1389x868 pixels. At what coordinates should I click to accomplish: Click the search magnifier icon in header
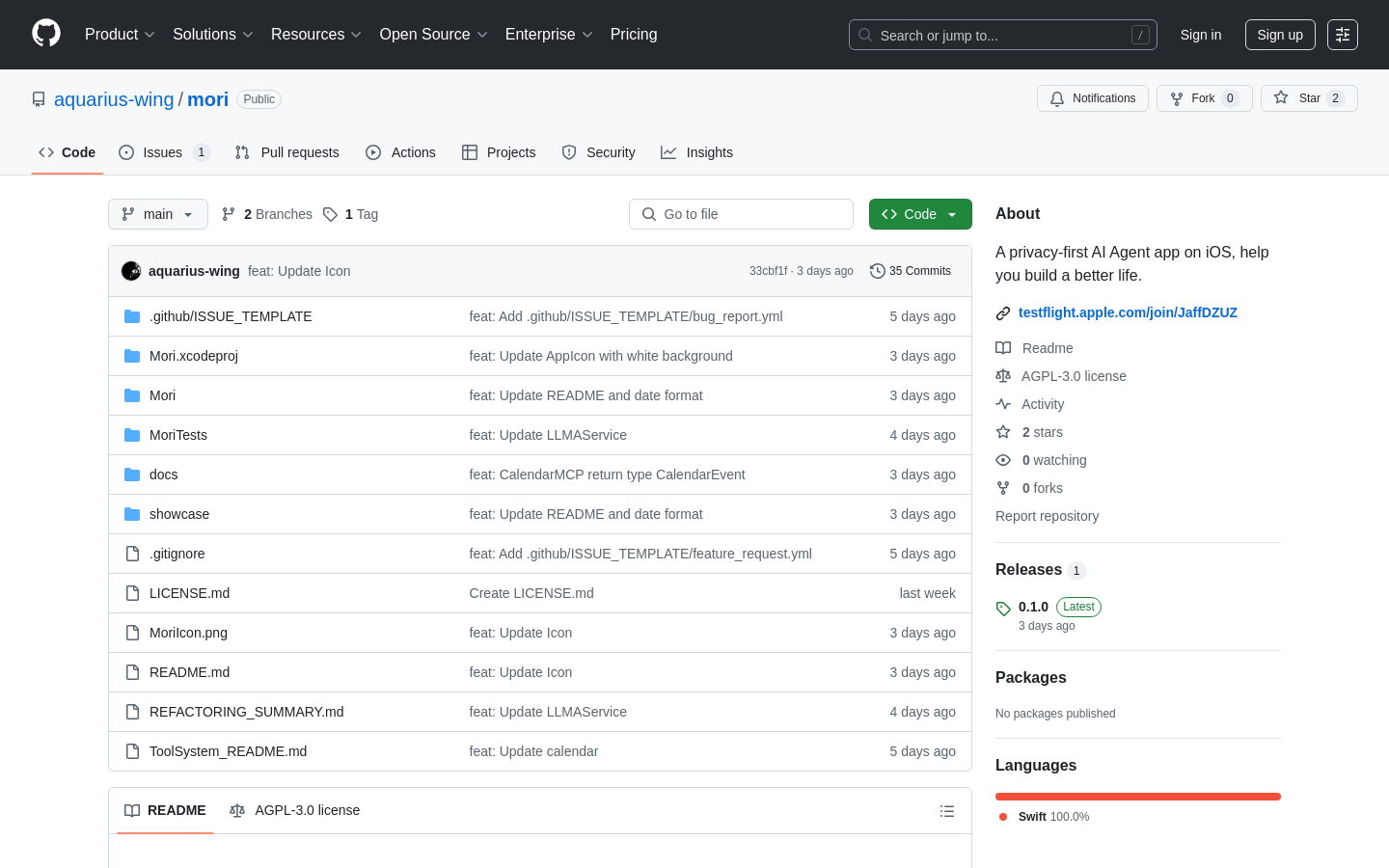pyautogui.click(x=865, y=35)
